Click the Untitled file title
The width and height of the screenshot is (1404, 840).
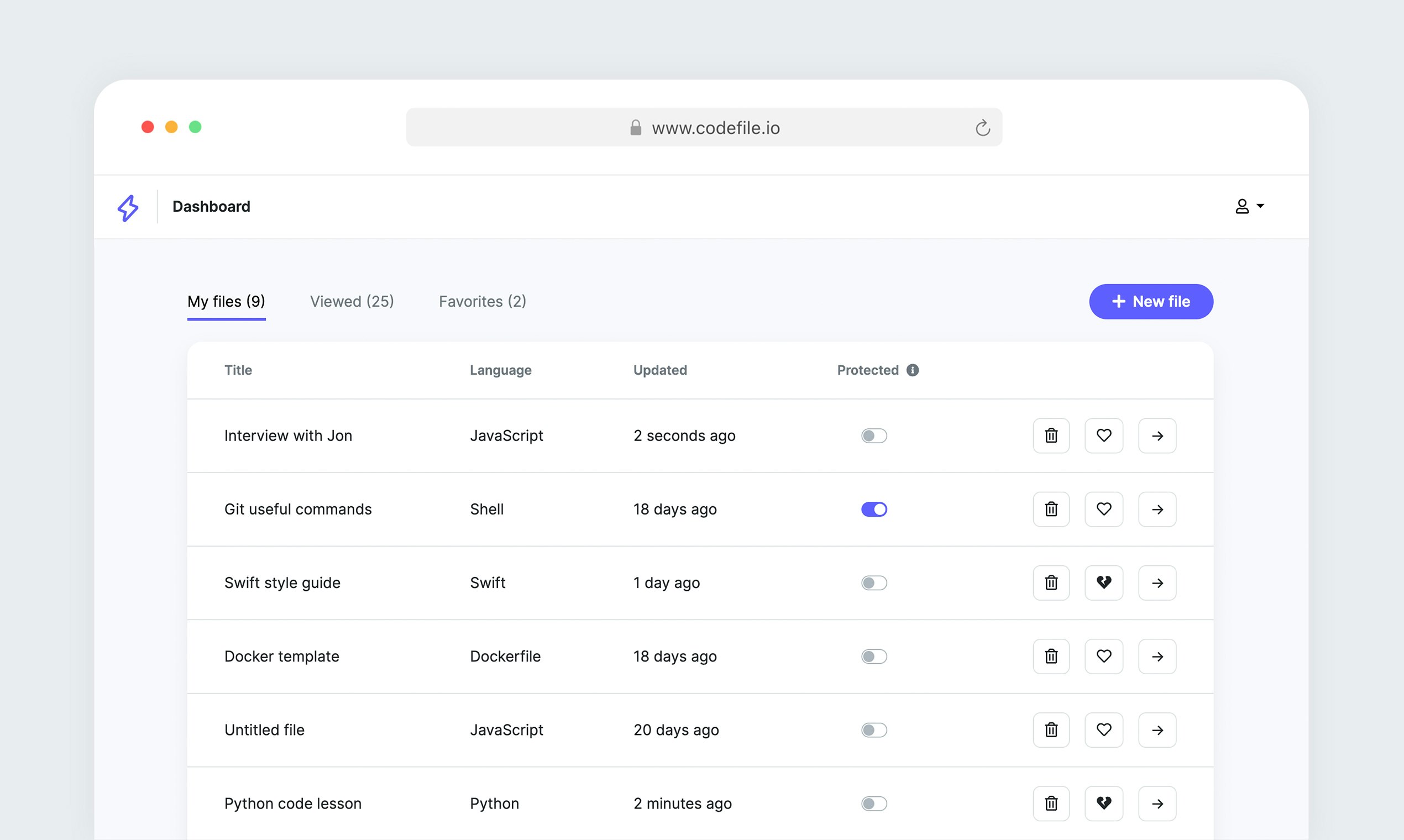pyautogui.click(x=264, y=730)
